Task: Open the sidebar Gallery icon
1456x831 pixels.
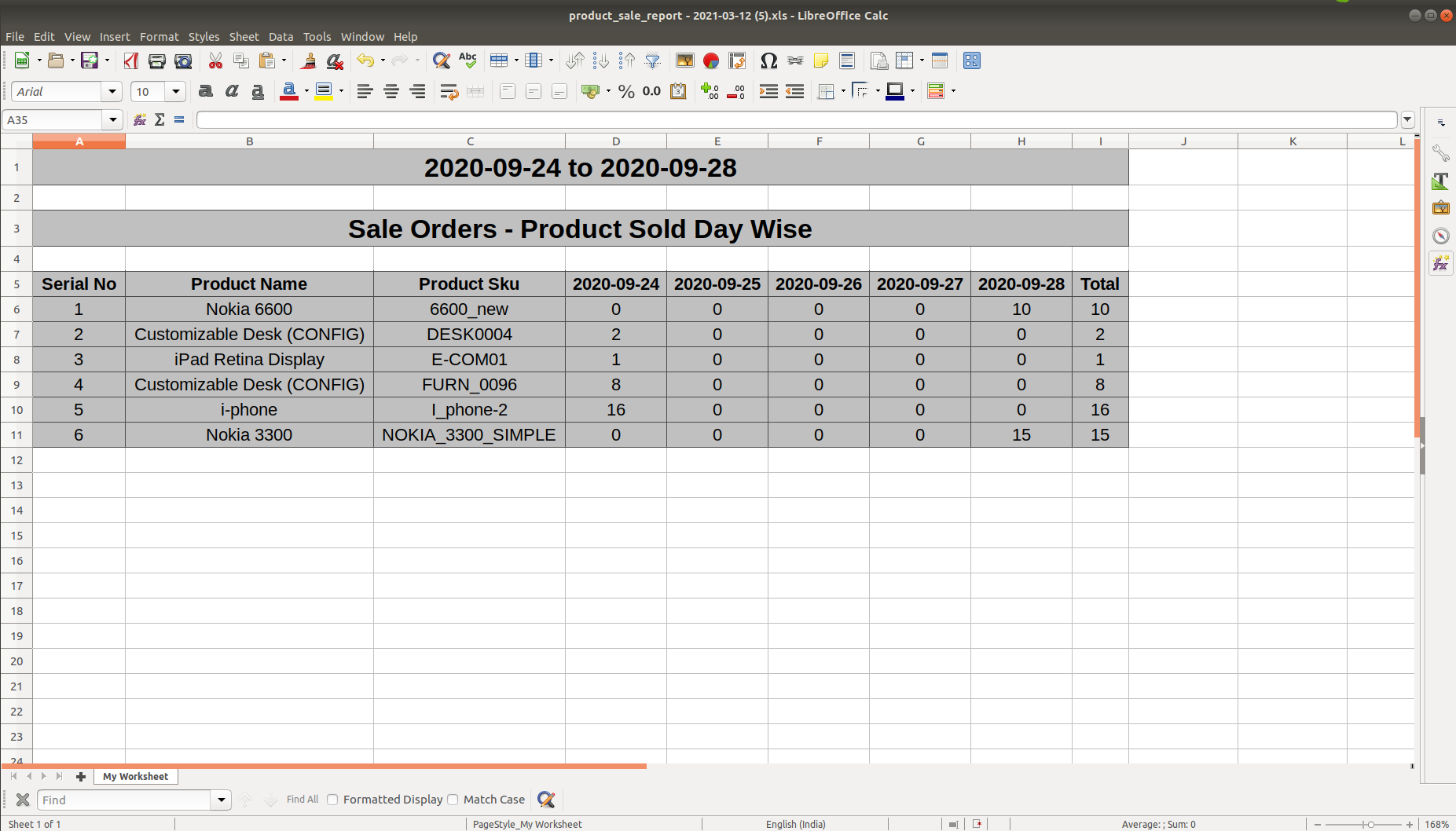Action: click(x=1440, y=208)
